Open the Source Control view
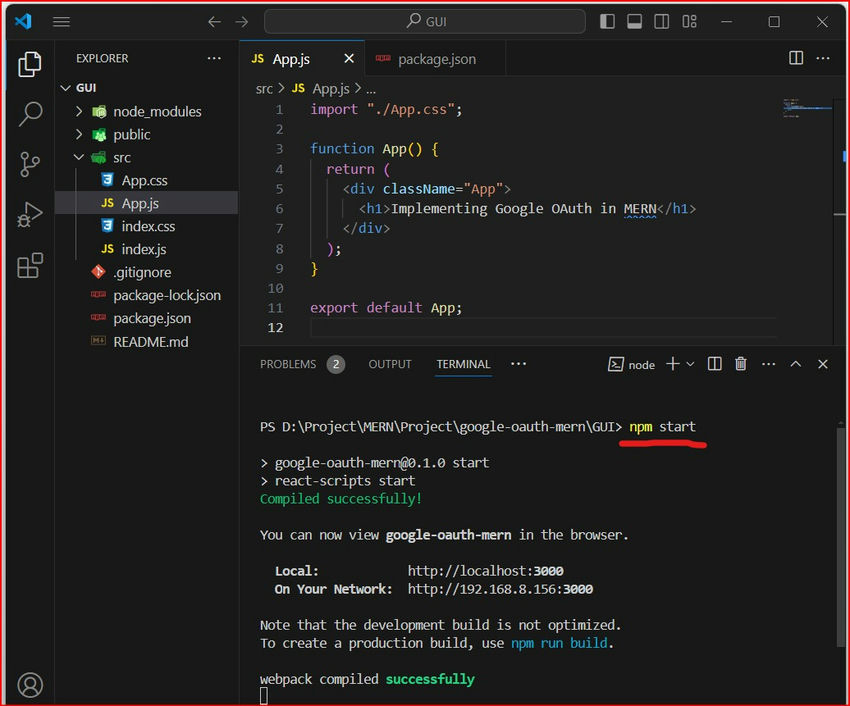Viewport: 850px width, 706px height. [x=30, y=164]
